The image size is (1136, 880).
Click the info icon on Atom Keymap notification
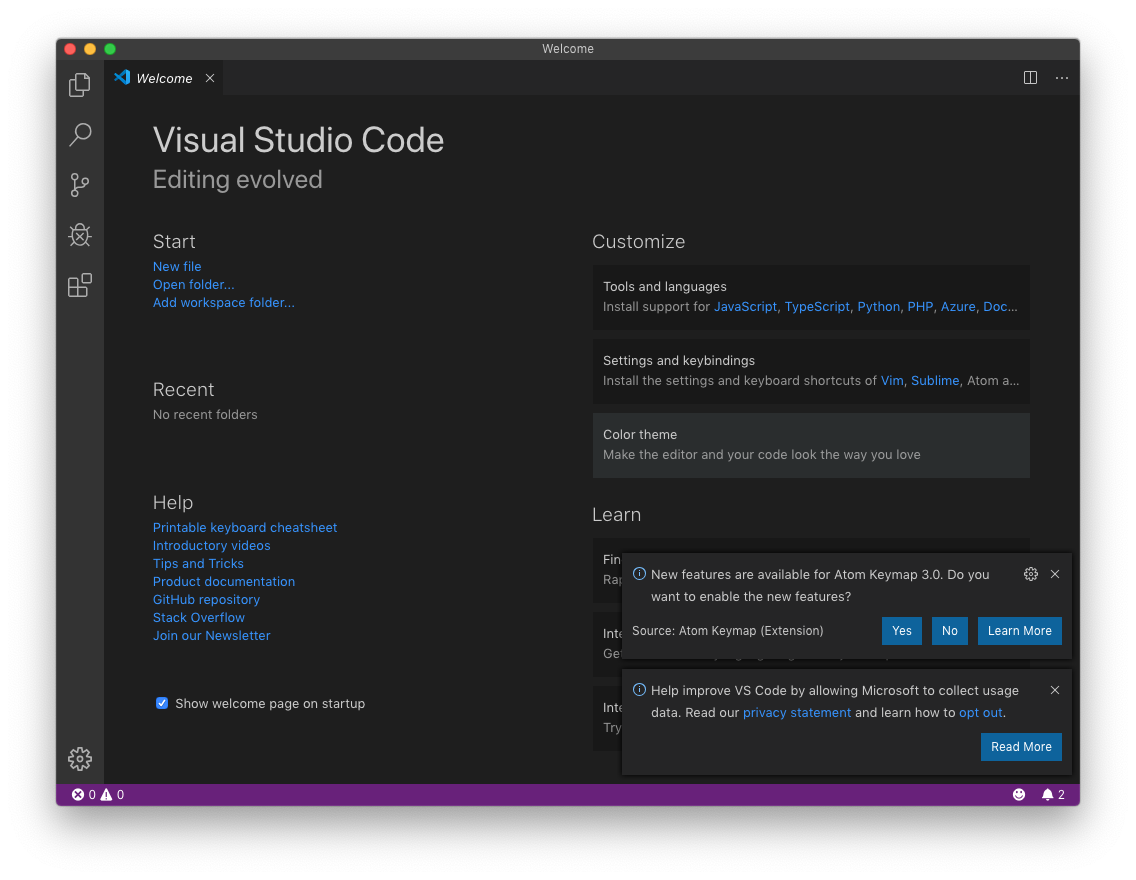tap(639, 574)
